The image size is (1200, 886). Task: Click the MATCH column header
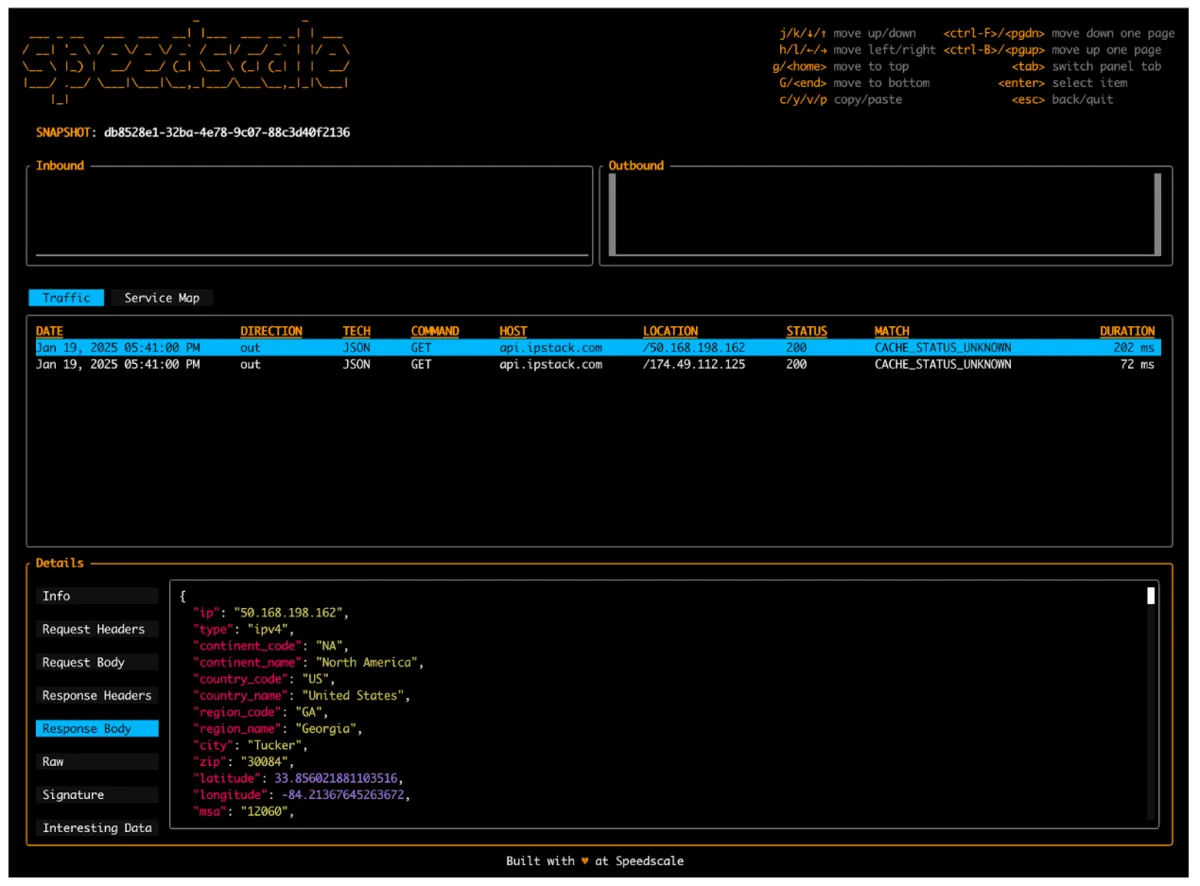click(891, 330)
